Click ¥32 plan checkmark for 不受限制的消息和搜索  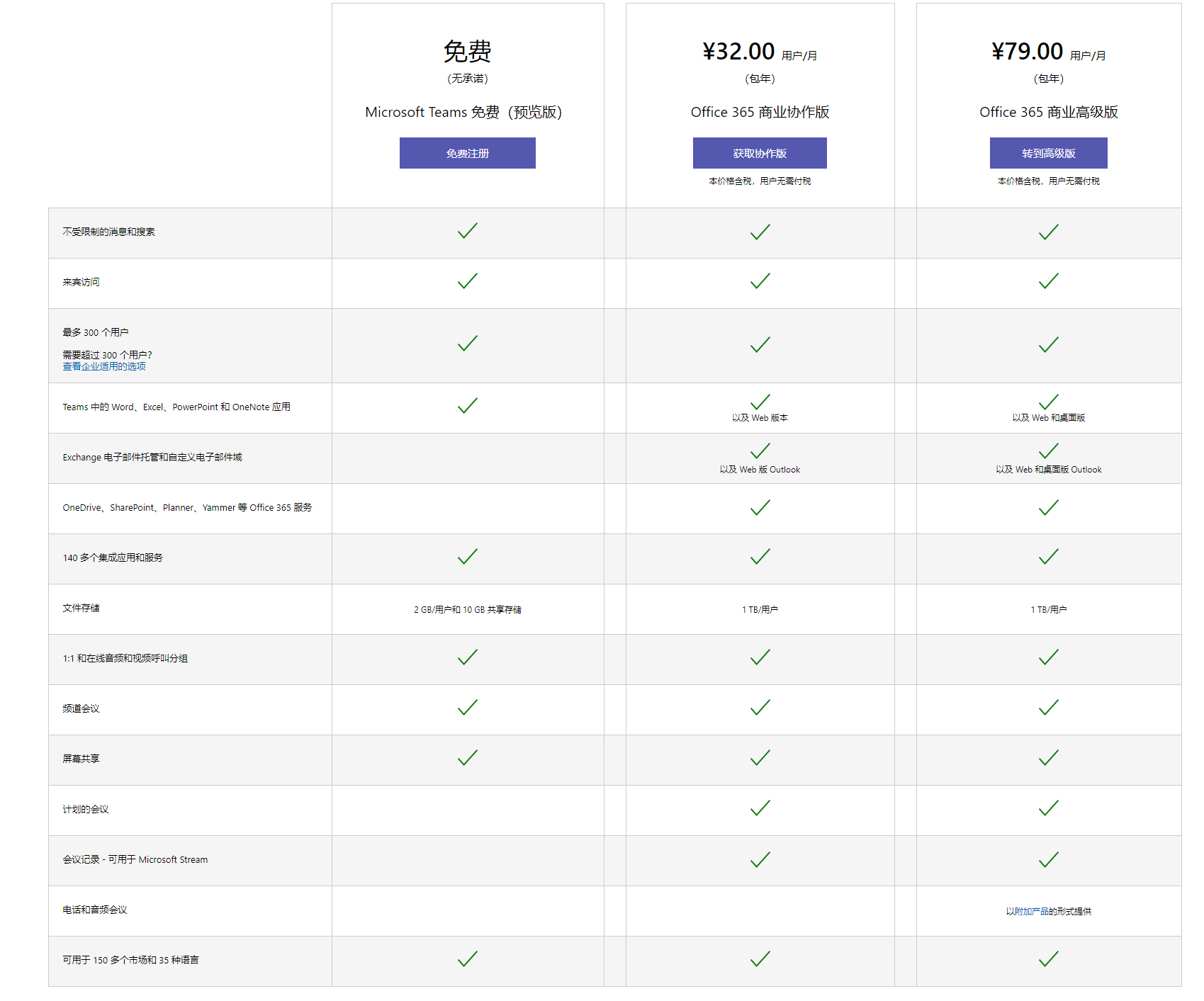760,232
